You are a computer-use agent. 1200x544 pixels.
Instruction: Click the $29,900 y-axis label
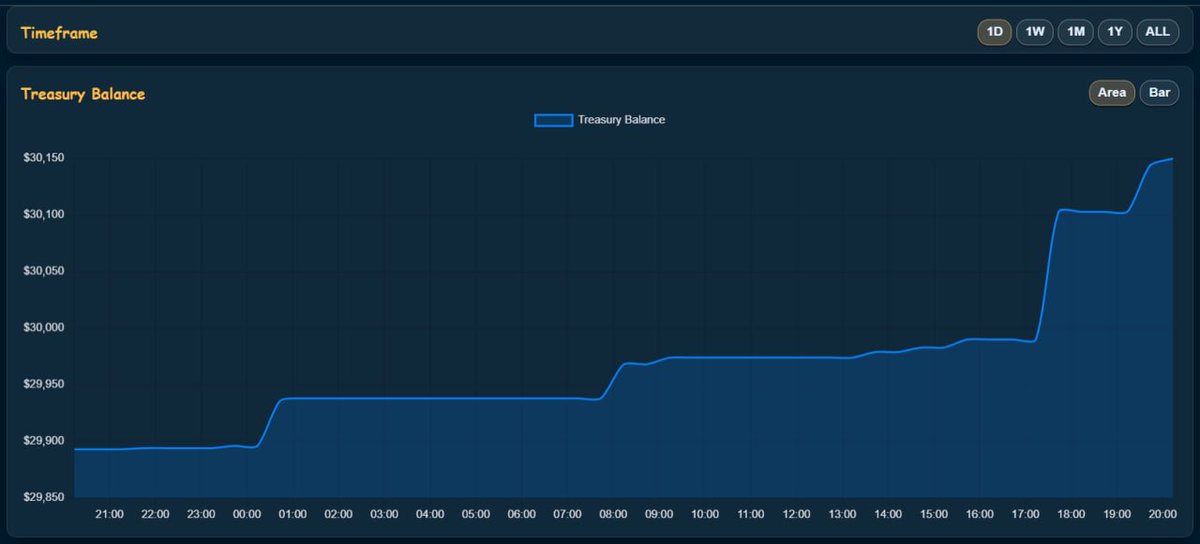[x=43, y=440]
